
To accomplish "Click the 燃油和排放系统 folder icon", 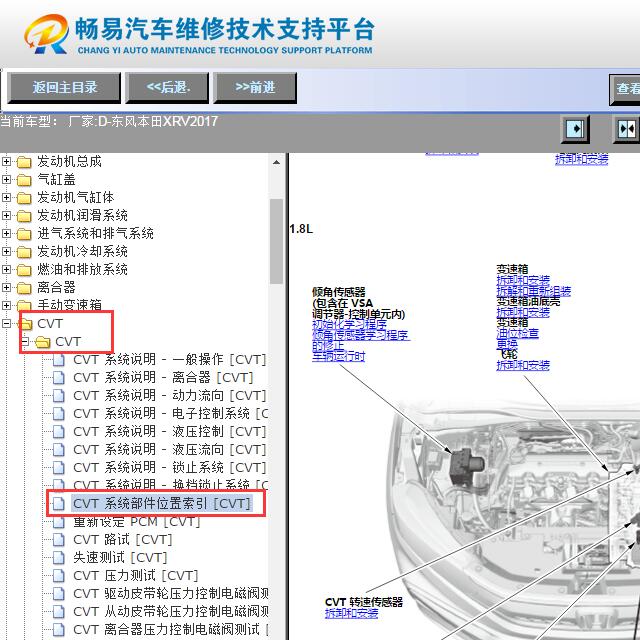I will [24, 270].
